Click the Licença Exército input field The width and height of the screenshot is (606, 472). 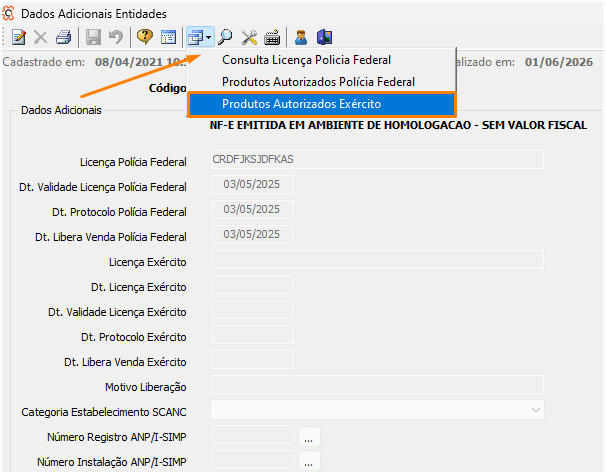point(377,259)
